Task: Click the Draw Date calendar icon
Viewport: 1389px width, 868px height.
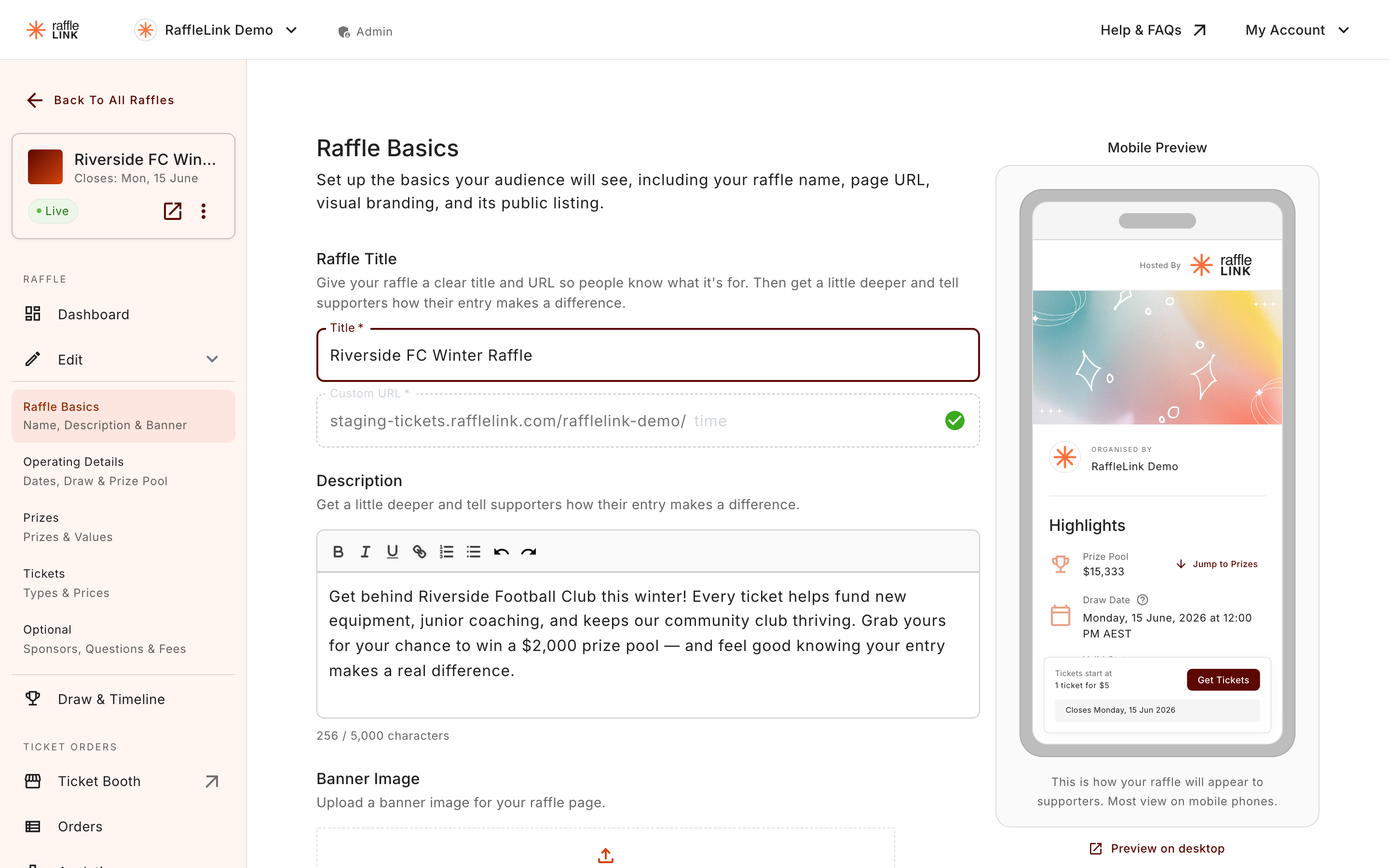Action: click(x=1060, y=615)
